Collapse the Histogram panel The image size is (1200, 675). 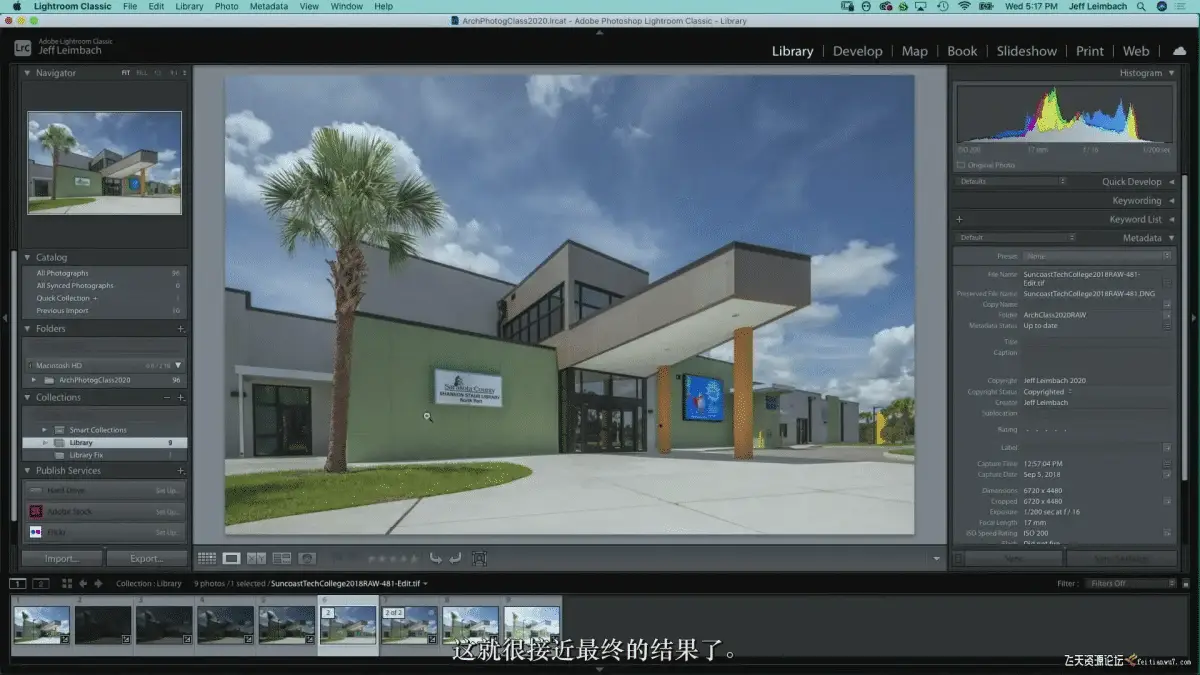coord(1171,73)
